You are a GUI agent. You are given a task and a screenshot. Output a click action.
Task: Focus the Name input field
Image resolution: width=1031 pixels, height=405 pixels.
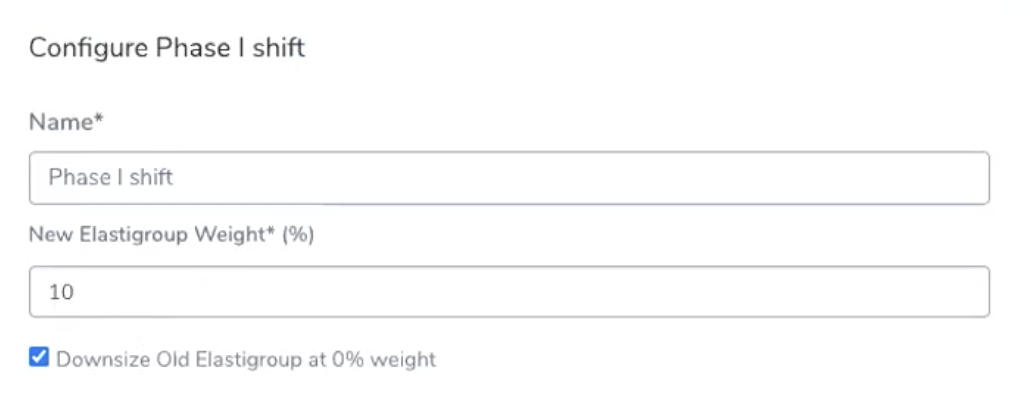pyautogui.click(x=509, y=178)
